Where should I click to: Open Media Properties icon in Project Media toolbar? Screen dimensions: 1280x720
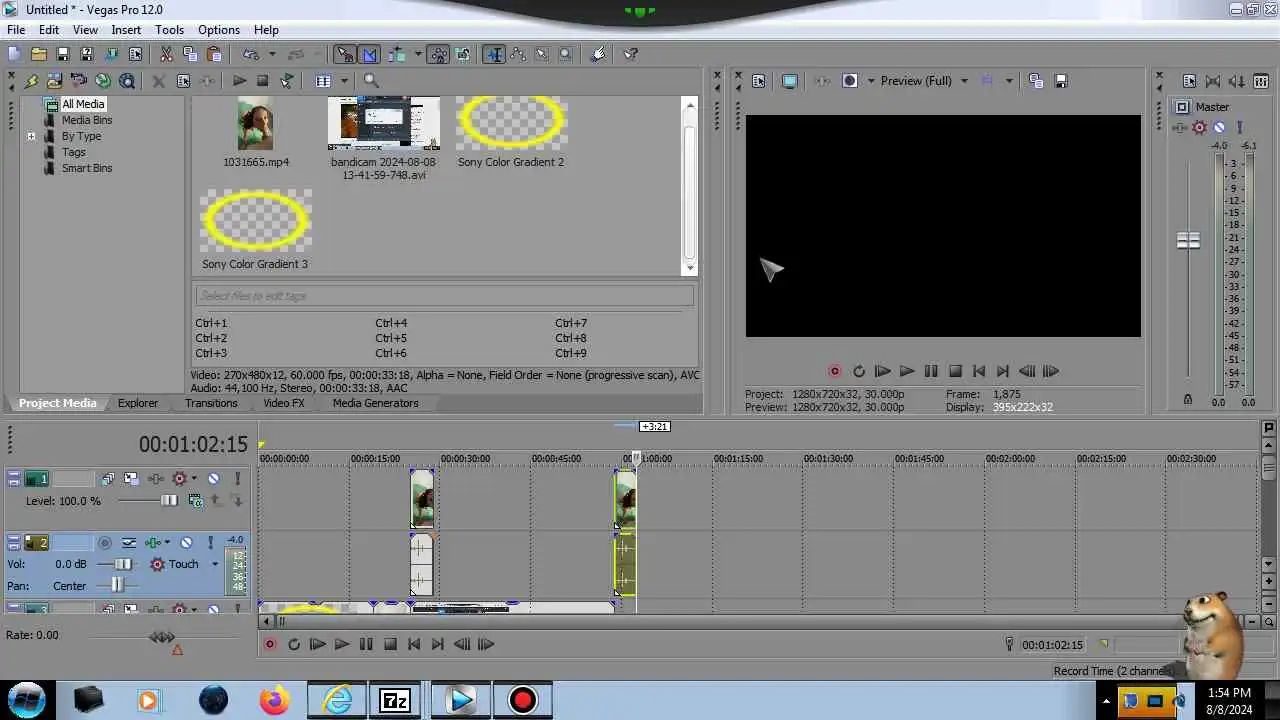(x=183, y=81)
